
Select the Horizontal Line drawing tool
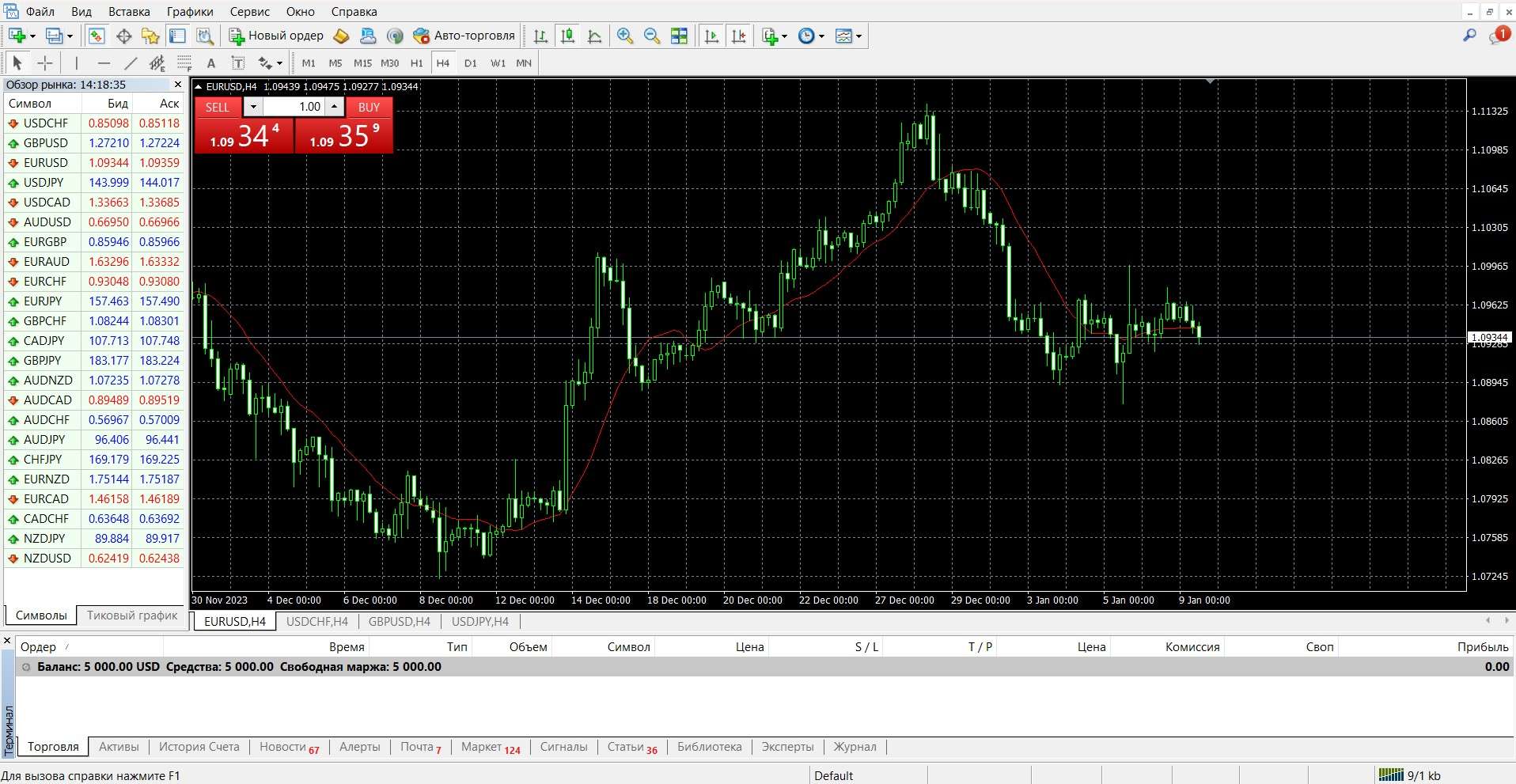pos(104,63)
